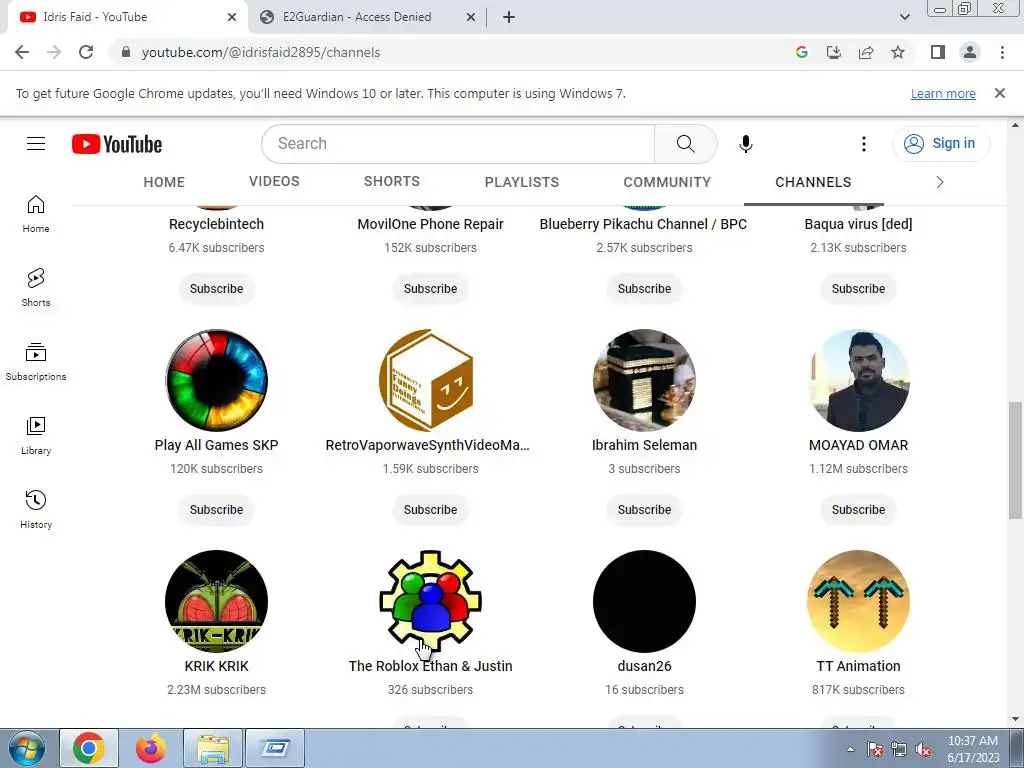
Task: Click the address bar URL
Action: (x=261, y=52)
